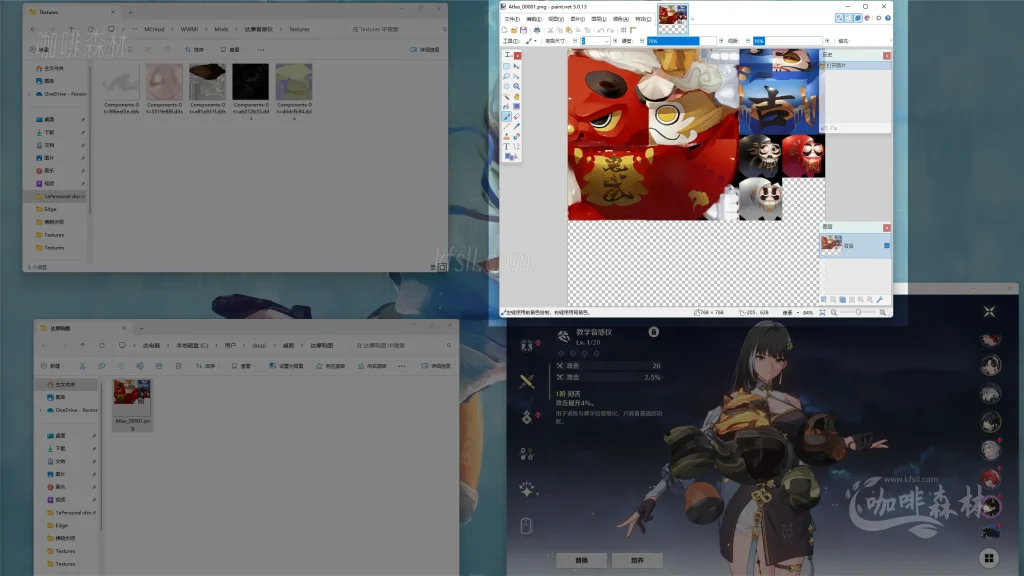Open the brush size dropdown
1024x576 pixels.
[x=607, y=41]
